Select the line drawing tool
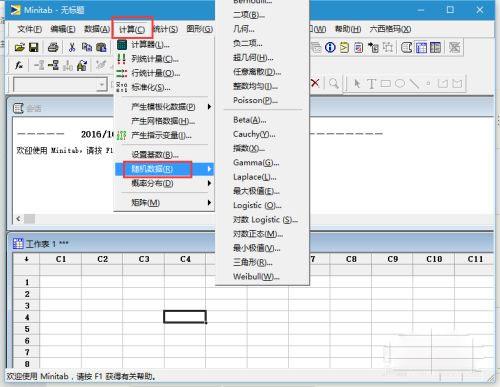The width and height of the screenshot is (500, 387). click(414, 83)
